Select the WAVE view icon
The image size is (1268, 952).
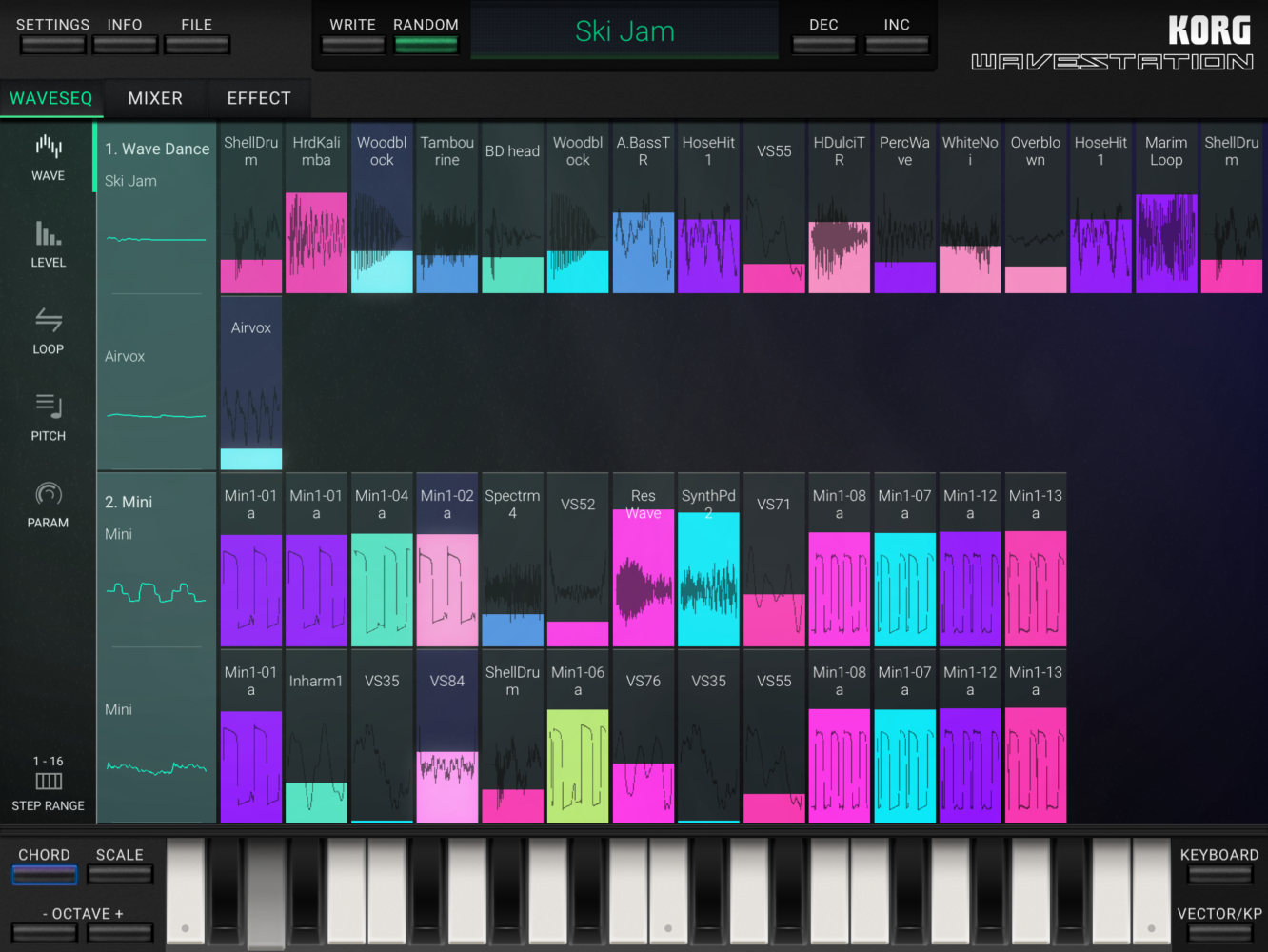coord(48,157)
